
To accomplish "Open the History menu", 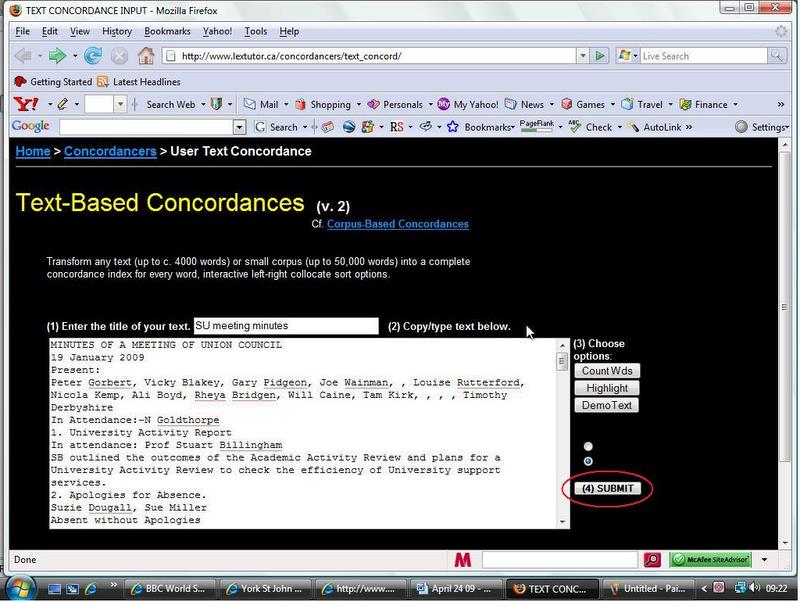I will click(116, 32).
